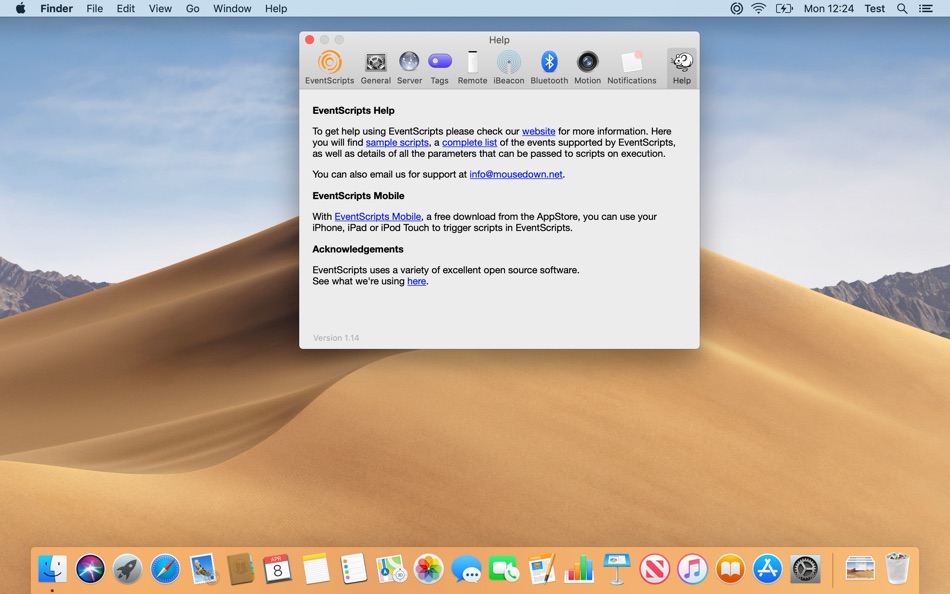
Task: Select the Help toolbar icon
Action: point(682,68)
